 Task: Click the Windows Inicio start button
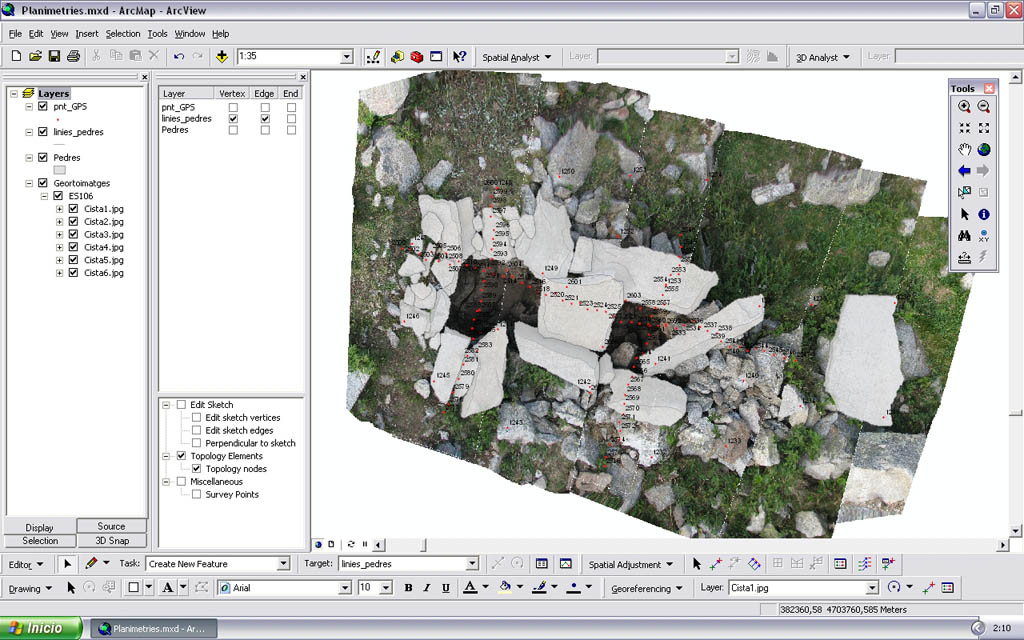tap(42, 629)
